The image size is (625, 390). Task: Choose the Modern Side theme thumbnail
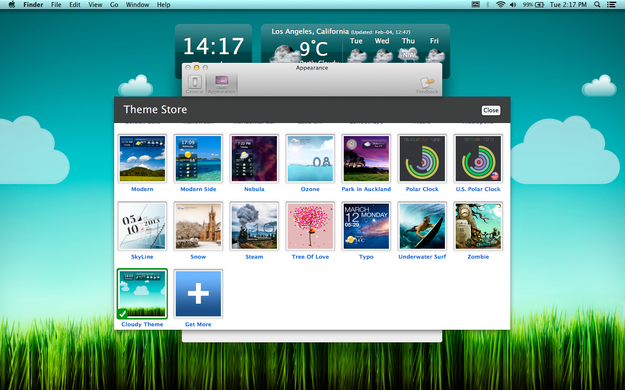pyautogui.click(x=198, y=158)
